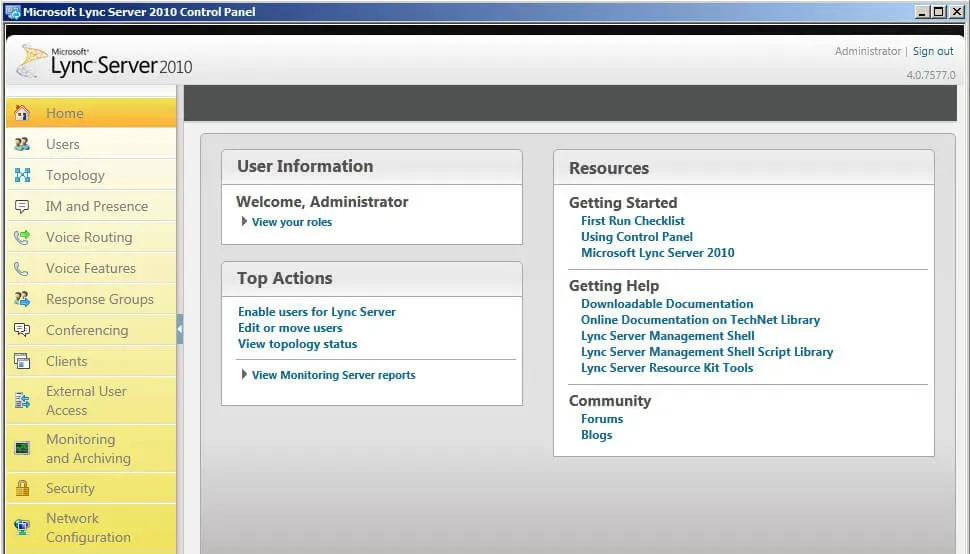Open the Blogs community link
The image size is (970, 554).
tap(596, 435)
